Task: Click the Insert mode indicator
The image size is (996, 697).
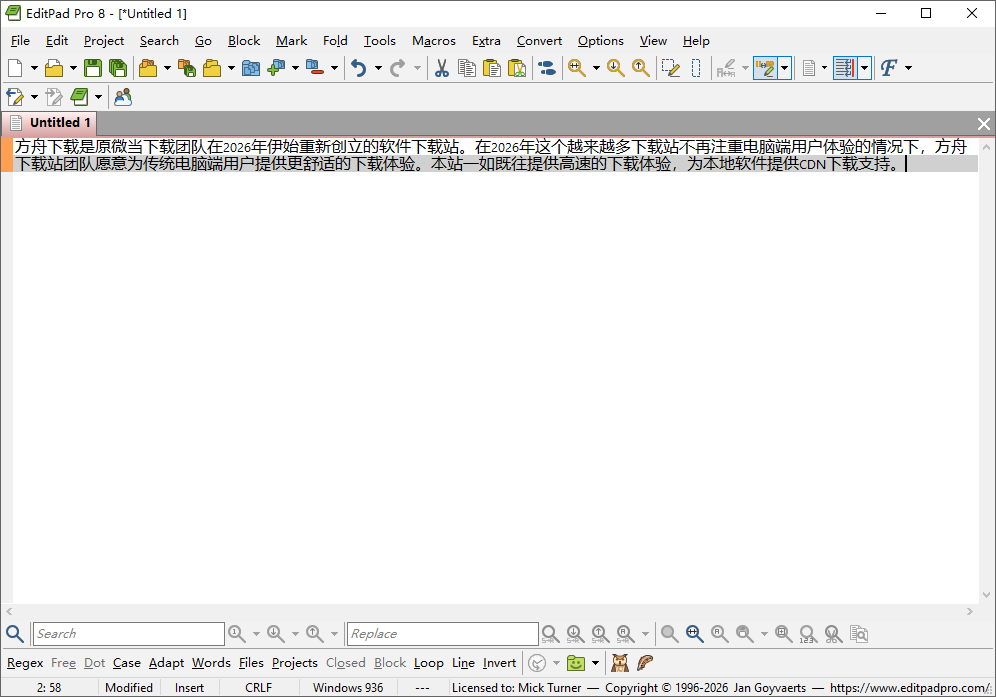Action: (x=189, y=687)
